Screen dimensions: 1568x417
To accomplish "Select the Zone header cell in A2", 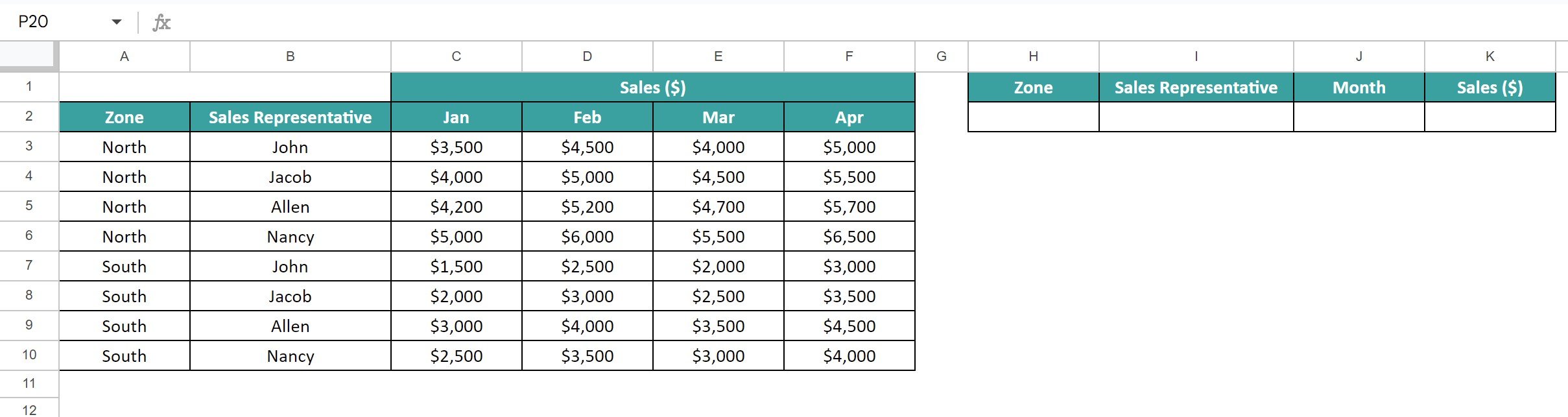I will click(x=124, y=117).
